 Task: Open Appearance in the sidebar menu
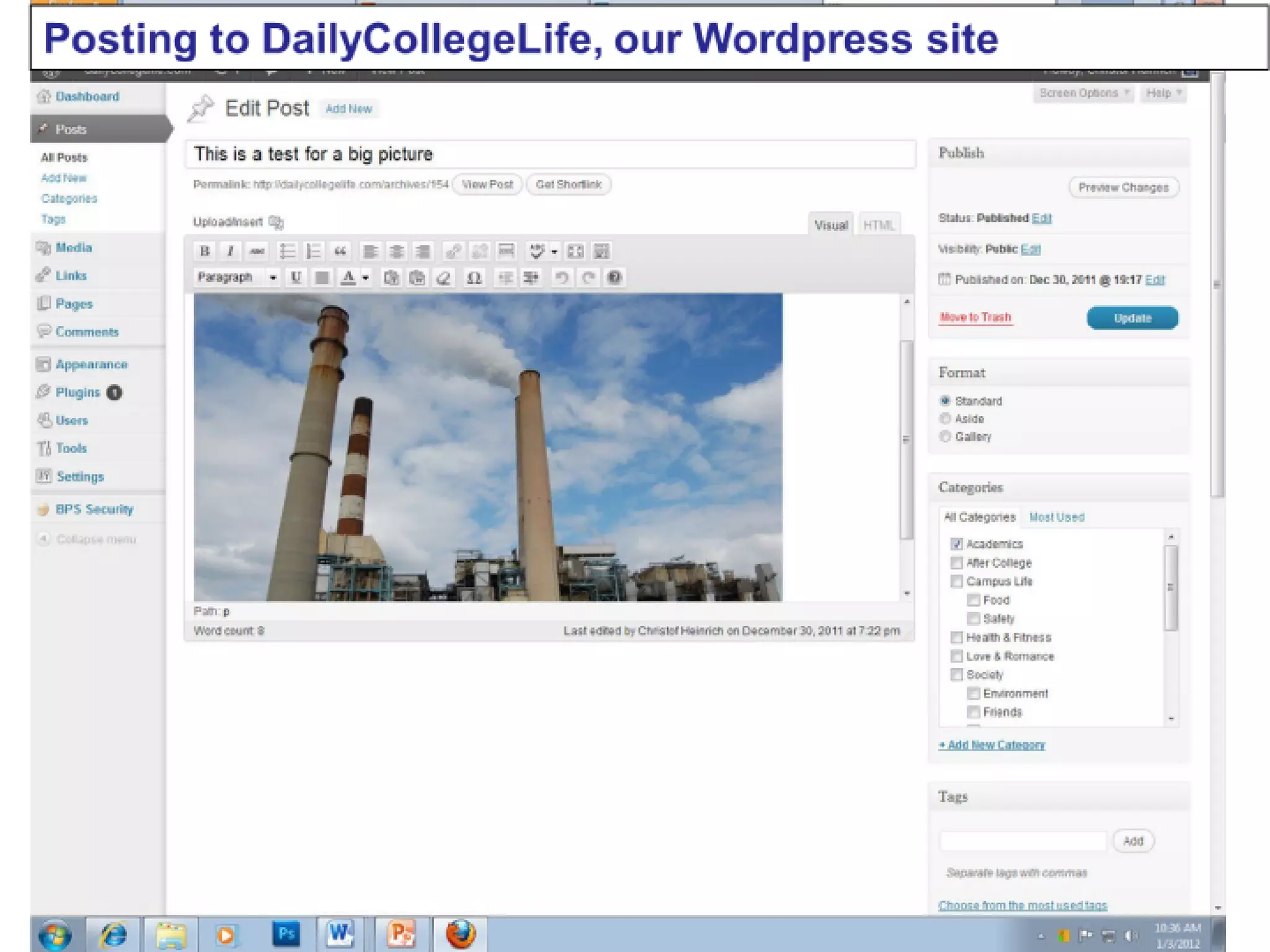click(91, 364)
